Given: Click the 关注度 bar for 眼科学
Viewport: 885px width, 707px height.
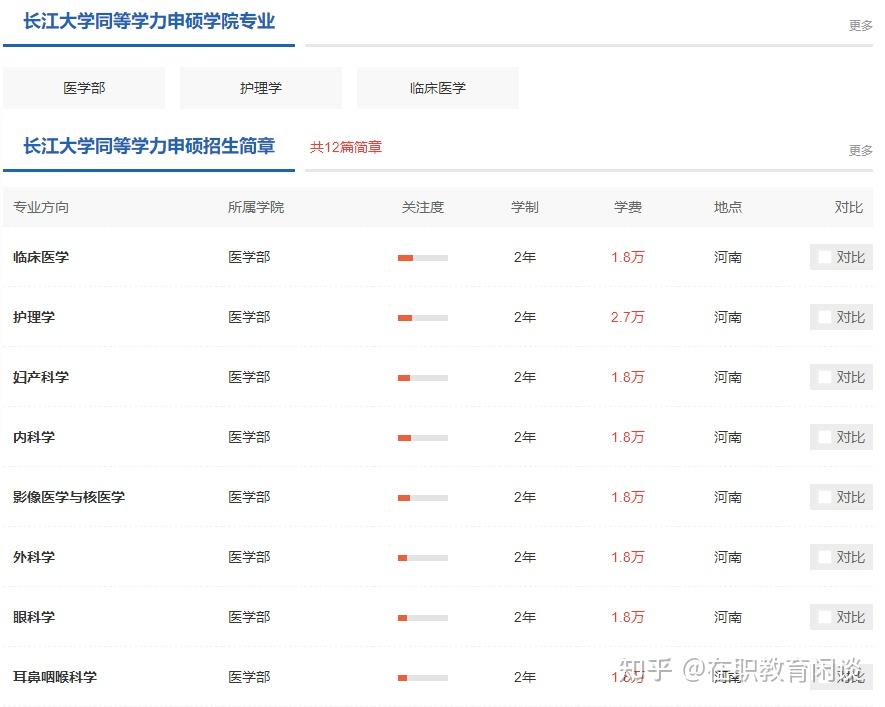Looking at the screenshot, I should point(423,618).
